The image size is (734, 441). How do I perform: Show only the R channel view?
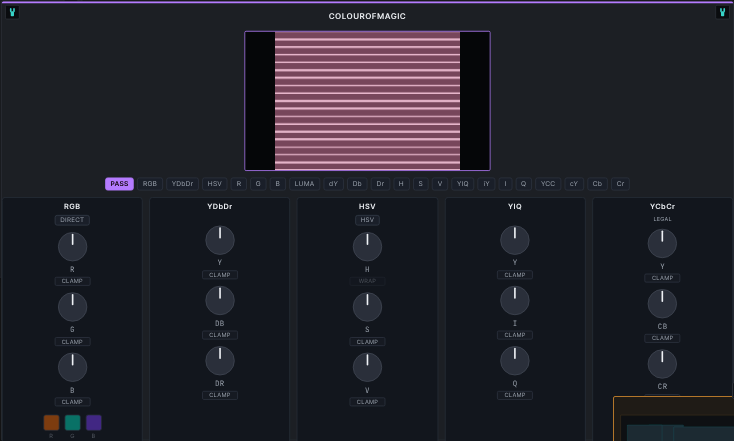coord(239,184)
